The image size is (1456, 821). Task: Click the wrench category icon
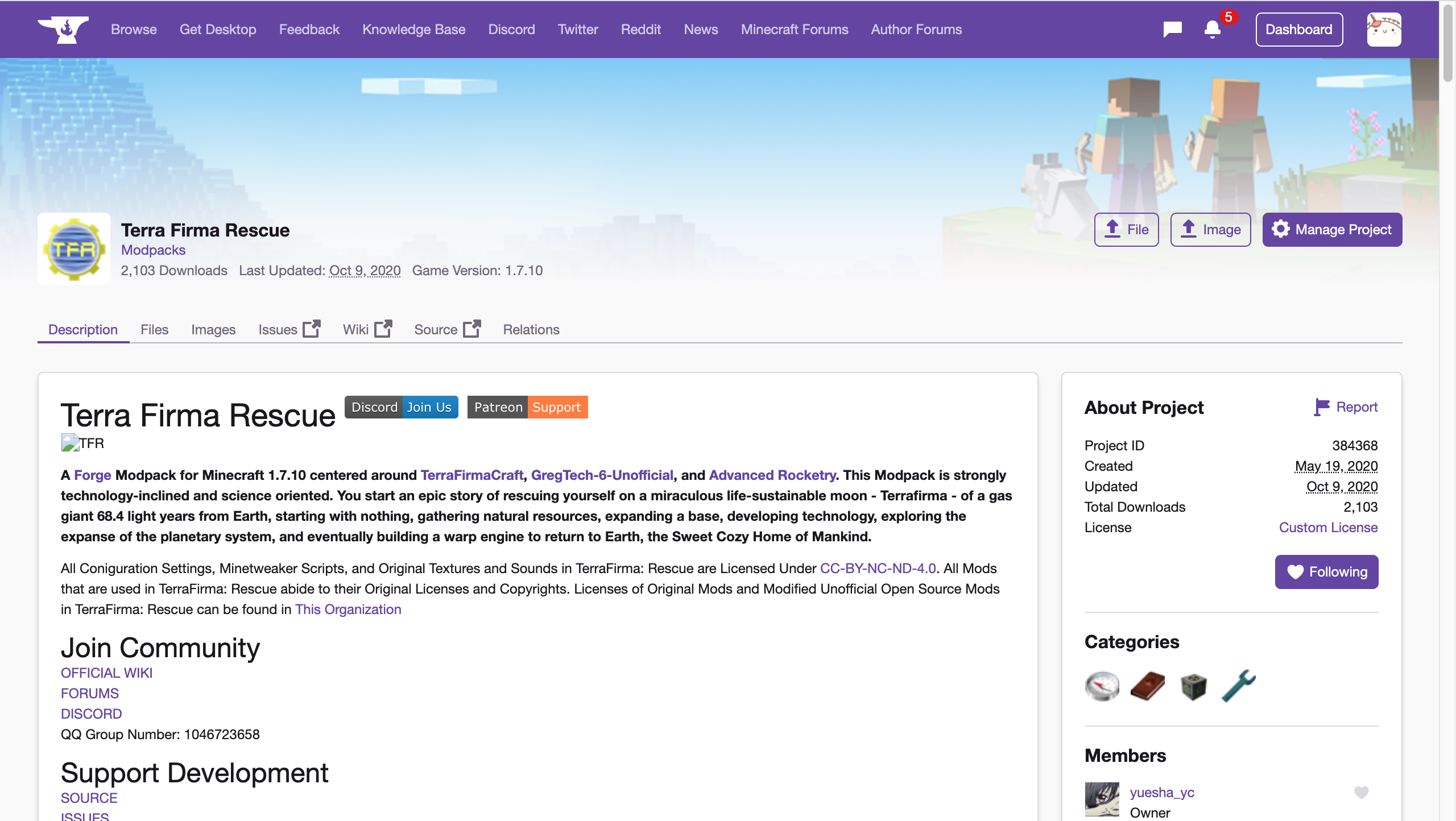coord(1238,686)
